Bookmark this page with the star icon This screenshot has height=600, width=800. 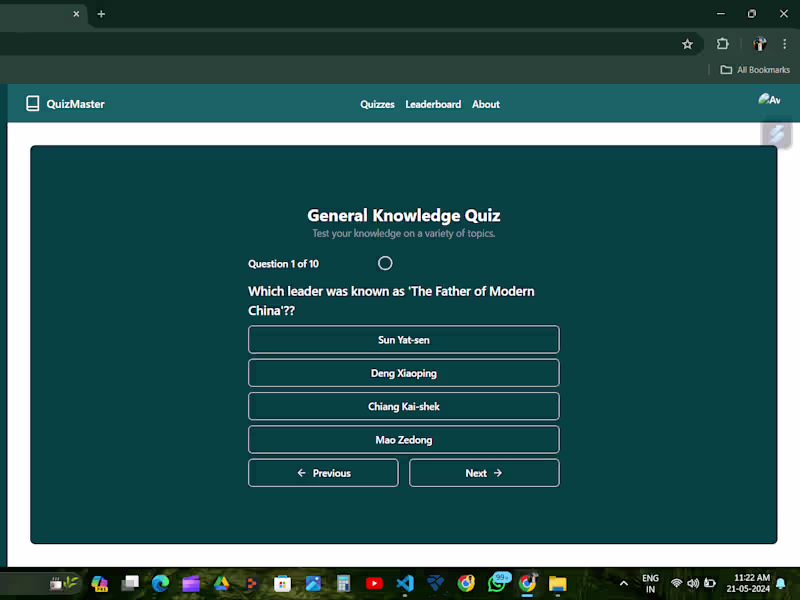(687, 44)
